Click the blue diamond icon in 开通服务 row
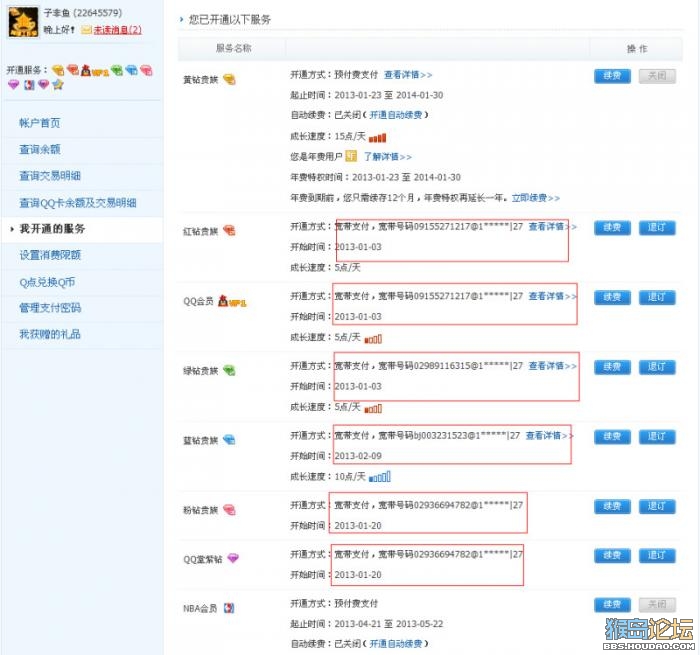 pos(131,70)
